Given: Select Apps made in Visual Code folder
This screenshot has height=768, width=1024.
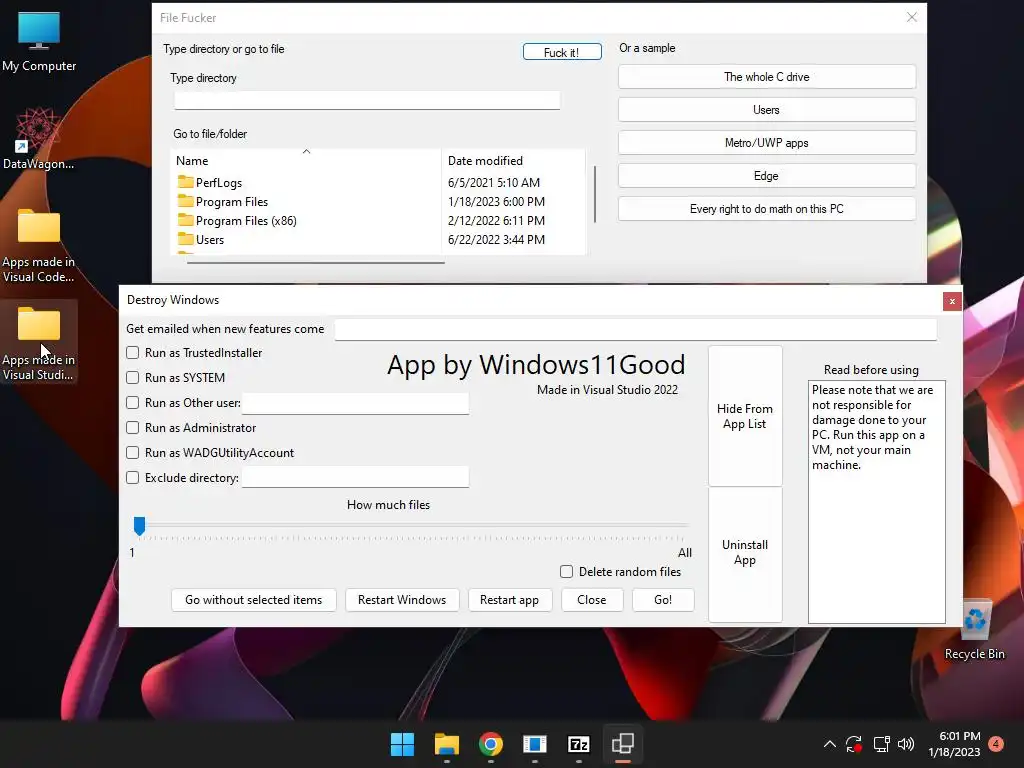Looking at the screenshot, I should [x=39, y=246].
